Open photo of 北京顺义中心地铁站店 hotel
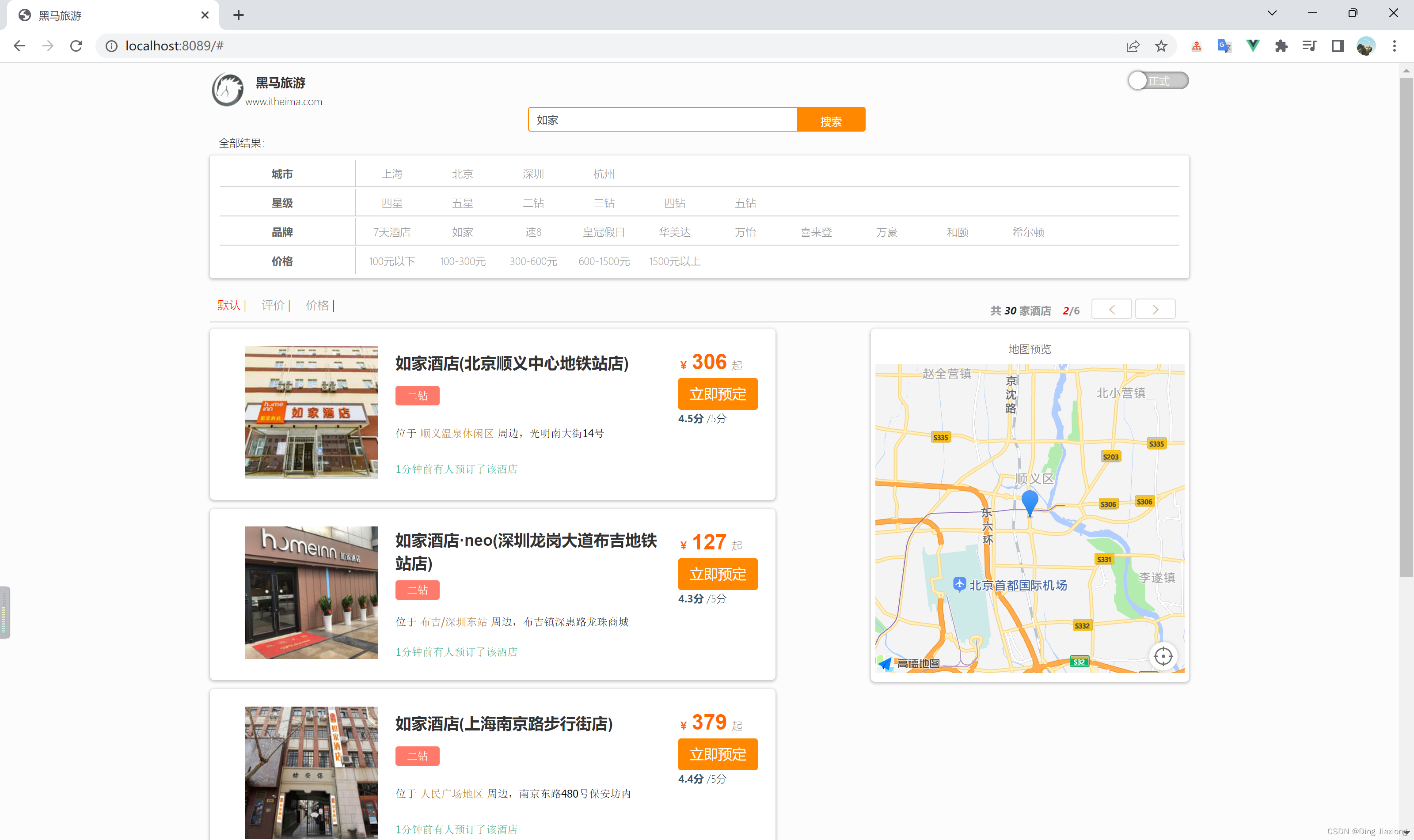Screen dimensions: 1414x840 pos(312,412)
